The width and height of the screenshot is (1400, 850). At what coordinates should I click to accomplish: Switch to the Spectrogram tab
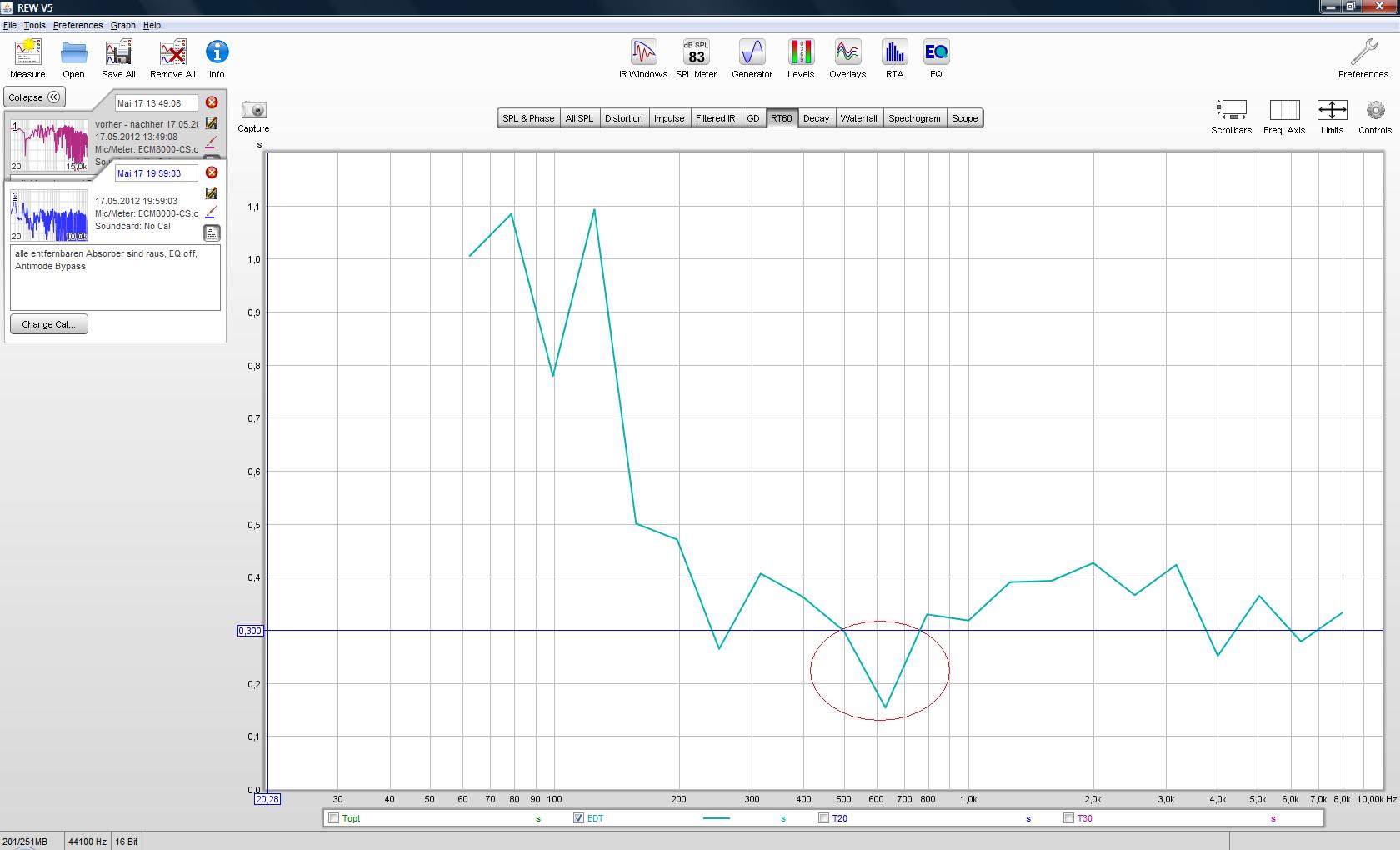914,118
